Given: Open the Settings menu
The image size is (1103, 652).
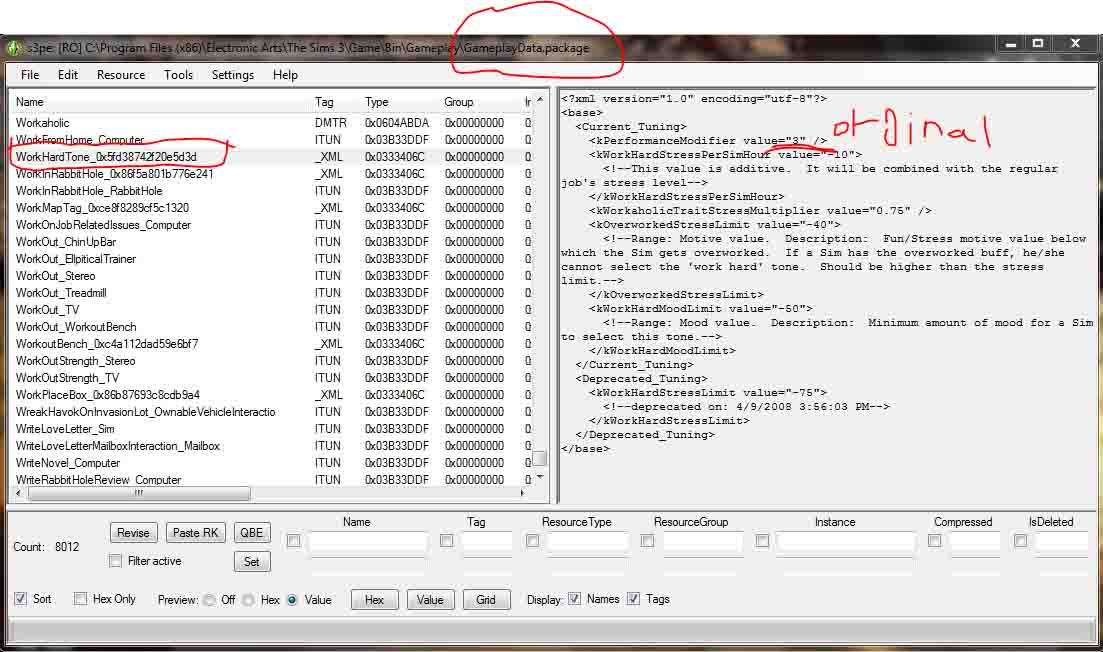Looking at the screenshot, I should coord(232,75).
